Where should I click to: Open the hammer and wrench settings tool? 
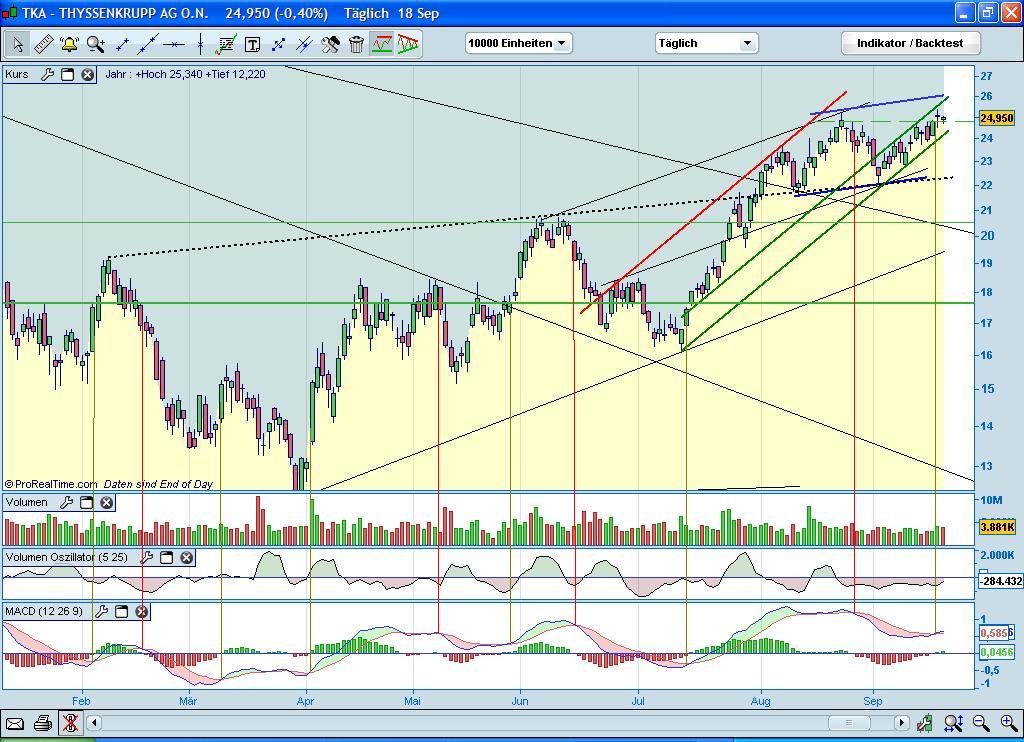pyautogui.click(x=330, y=44)
